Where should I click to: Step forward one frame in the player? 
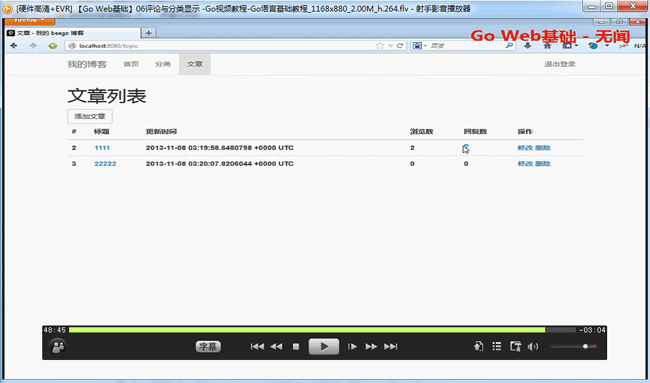[352, 347]
